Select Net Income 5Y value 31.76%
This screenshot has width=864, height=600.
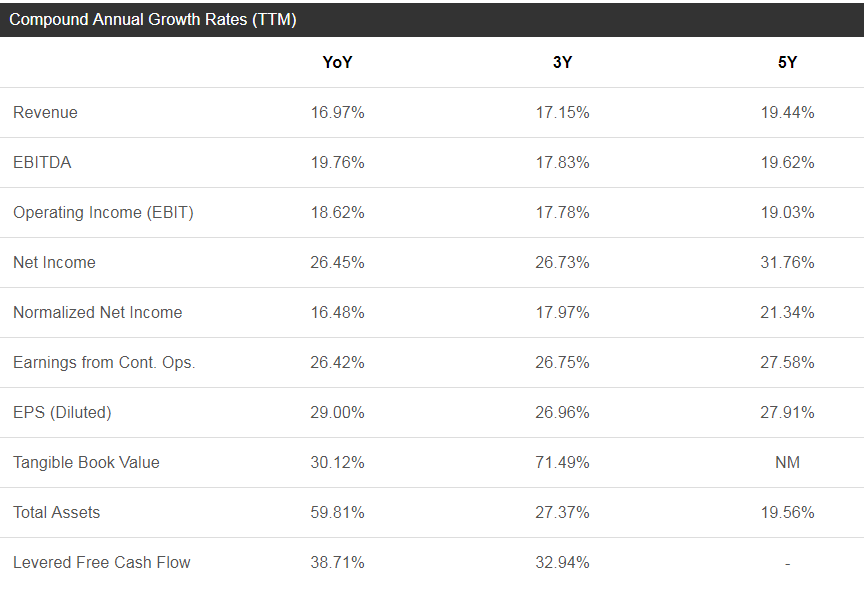pos(787,262)
